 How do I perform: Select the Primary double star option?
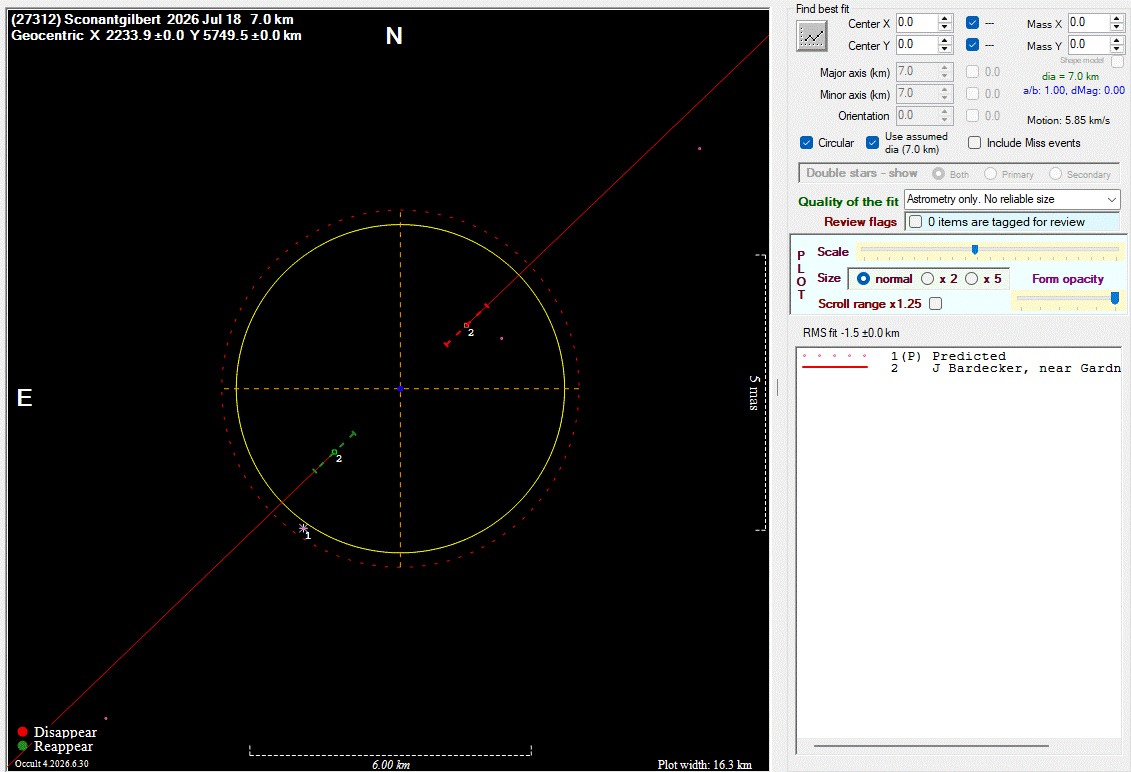[x=990, y=174]
